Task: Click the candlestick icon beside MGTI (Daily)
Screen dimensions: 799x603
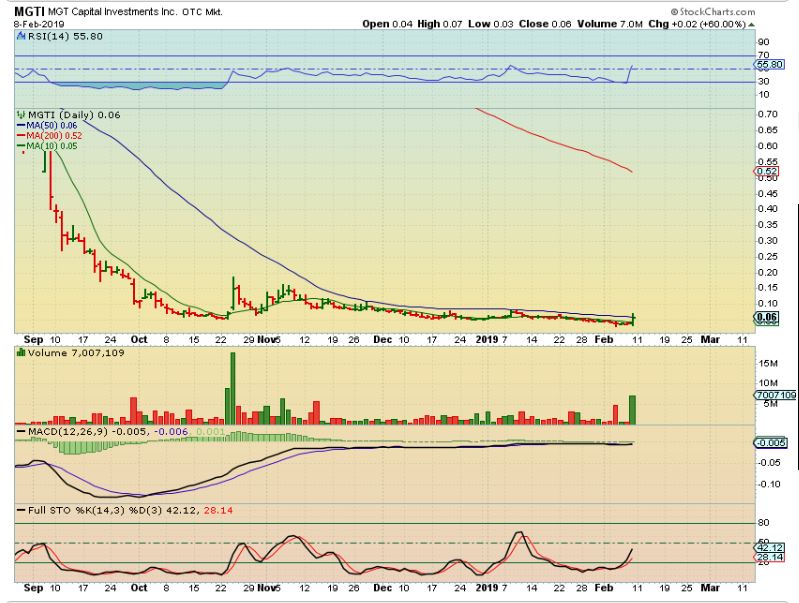Action: [21, 115]
